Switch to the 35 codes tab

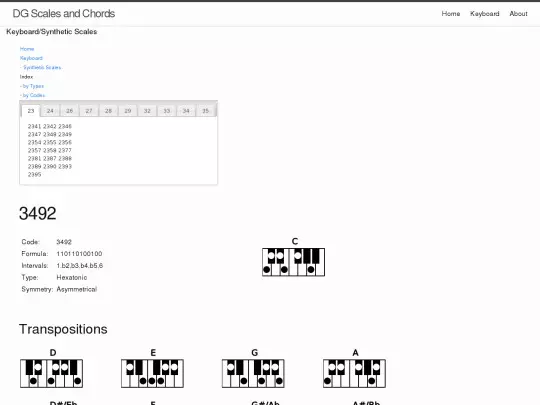point(206,111)
